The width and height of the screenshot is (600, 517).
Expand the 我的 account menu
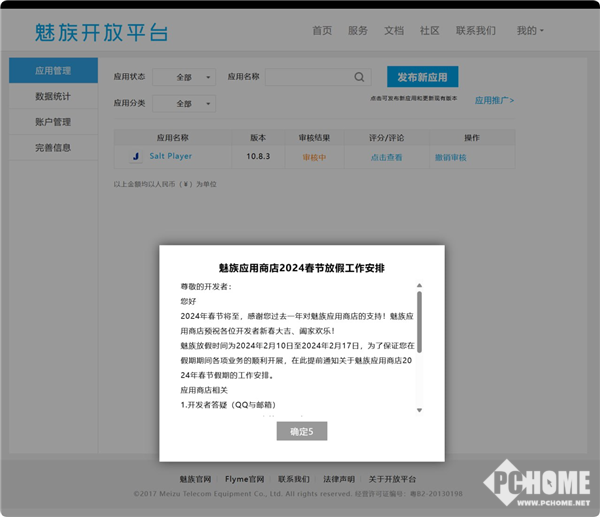pos(530,31)
